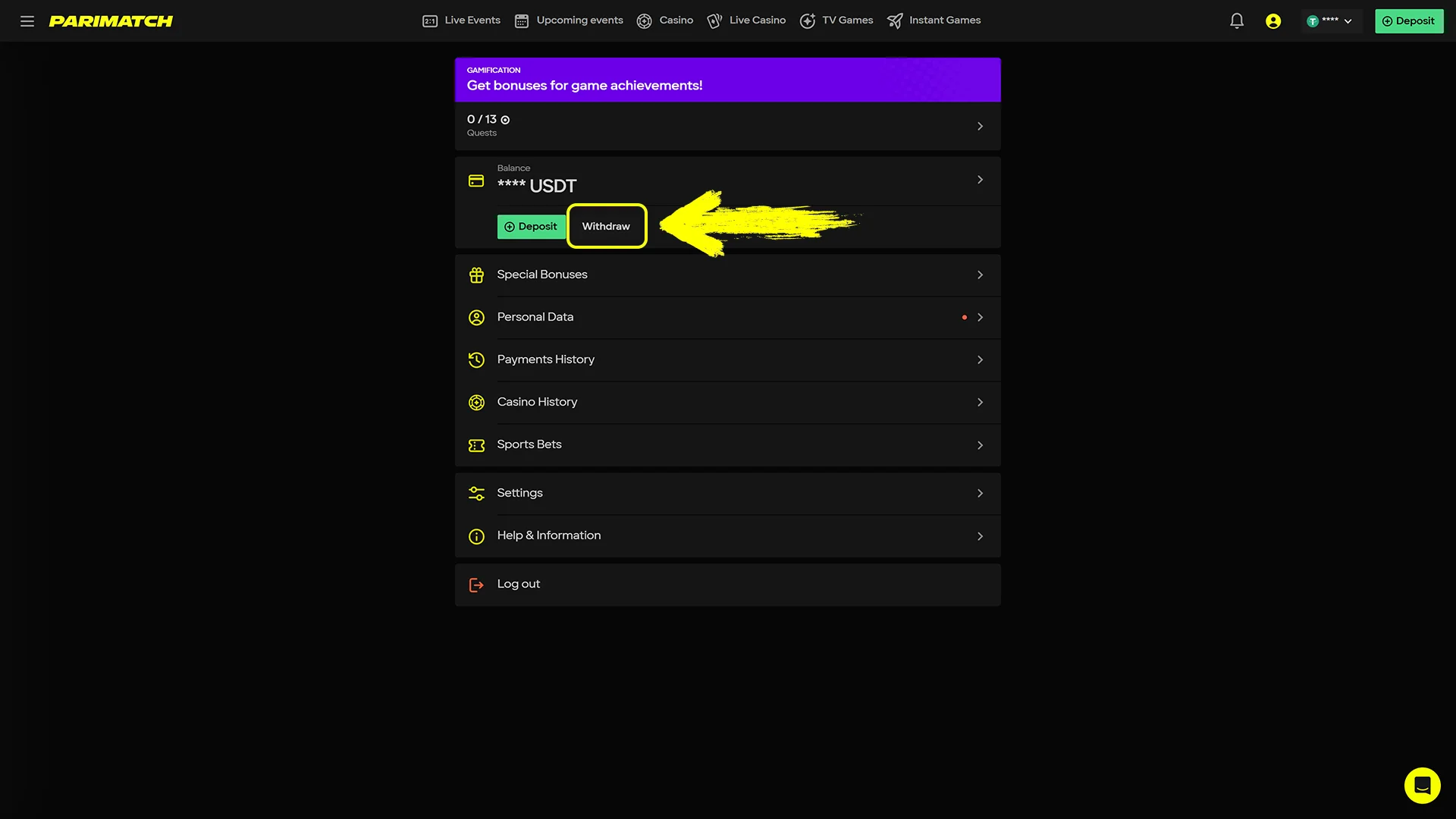Image resolution: width=1456 pixels, height=819 pixels.
Task: Click the highlighted Withdraw button
Action: (606, 226)
